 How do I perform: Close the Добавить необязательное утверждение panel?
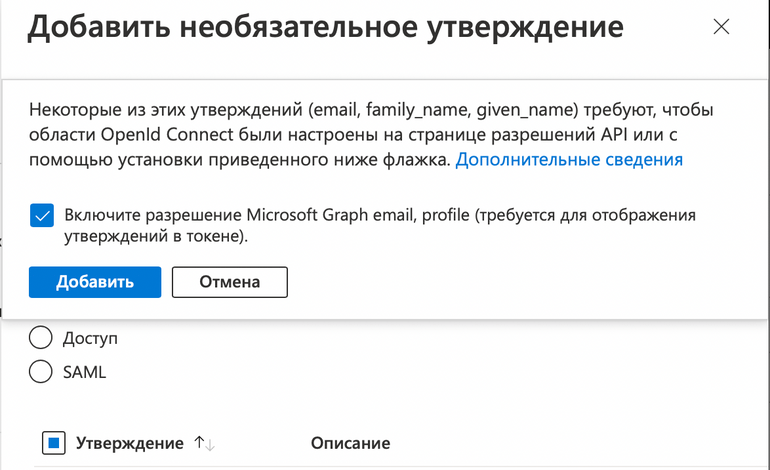point(721,28)
